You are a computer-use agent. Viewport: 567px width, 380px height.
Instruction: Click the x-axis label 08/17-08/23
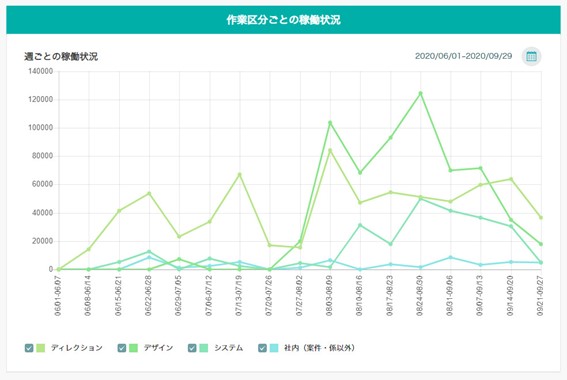pyautogui.click(x=389, y=296)
